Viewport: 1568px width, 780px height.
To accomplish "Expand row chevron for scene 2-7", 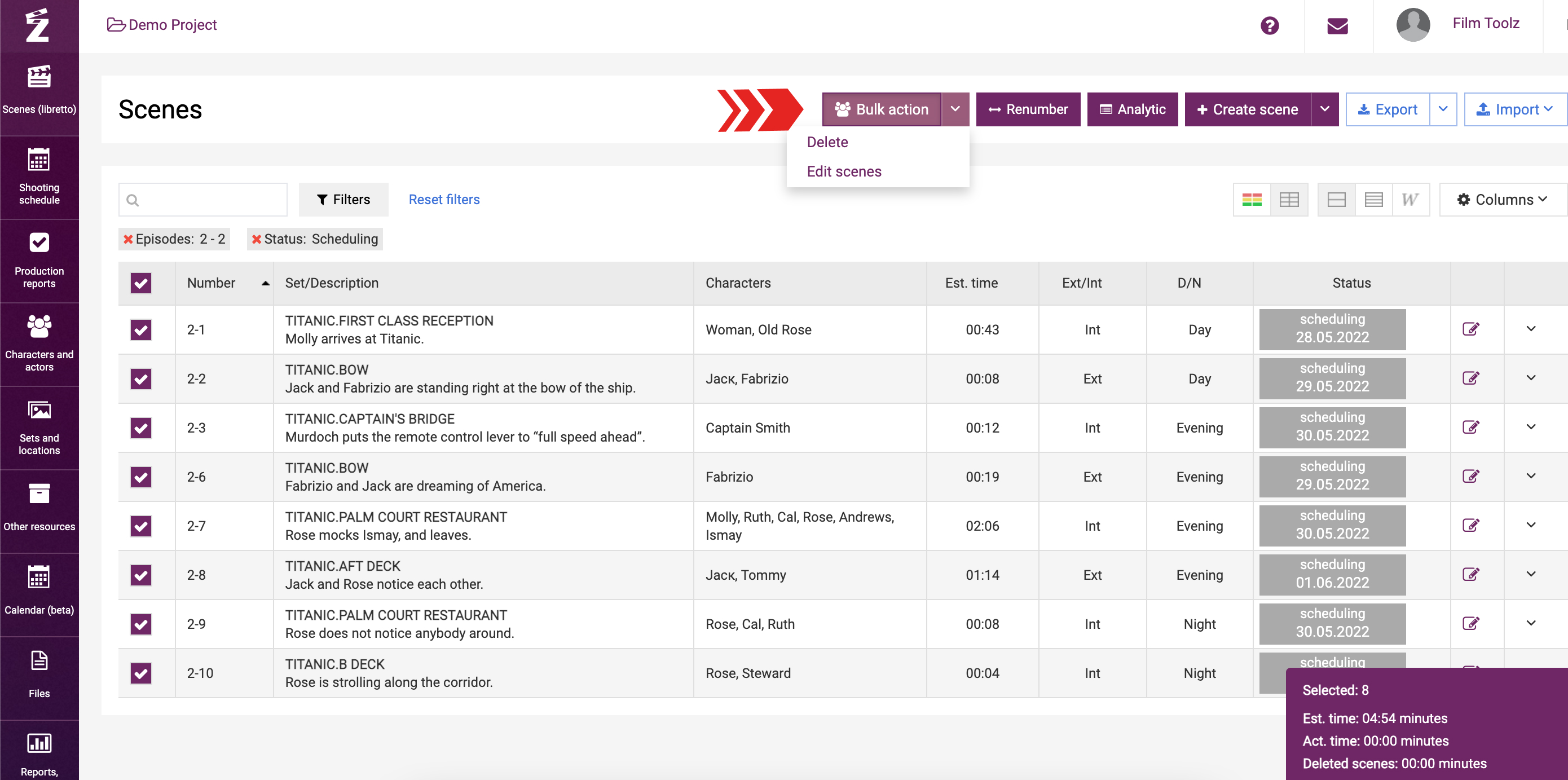I will [x=1531, y=525].
